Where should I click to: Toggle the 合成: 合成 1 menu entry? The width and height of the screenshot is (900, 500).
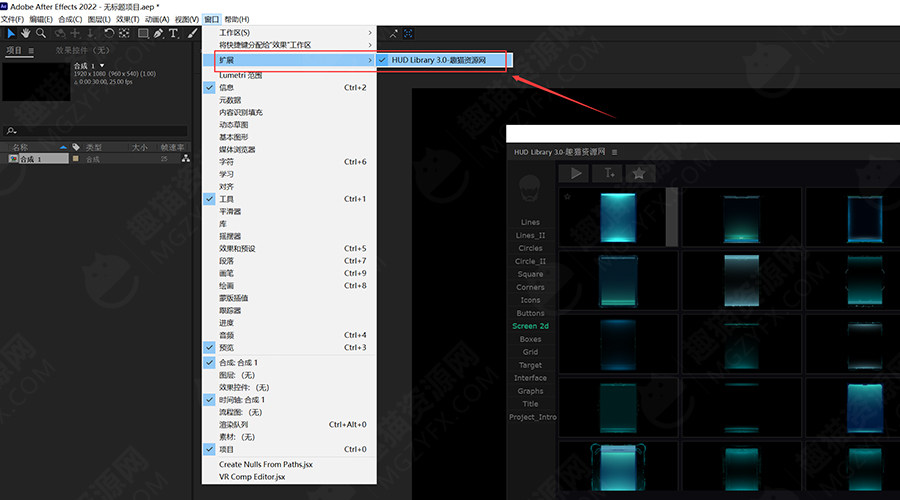coord(289,363)
